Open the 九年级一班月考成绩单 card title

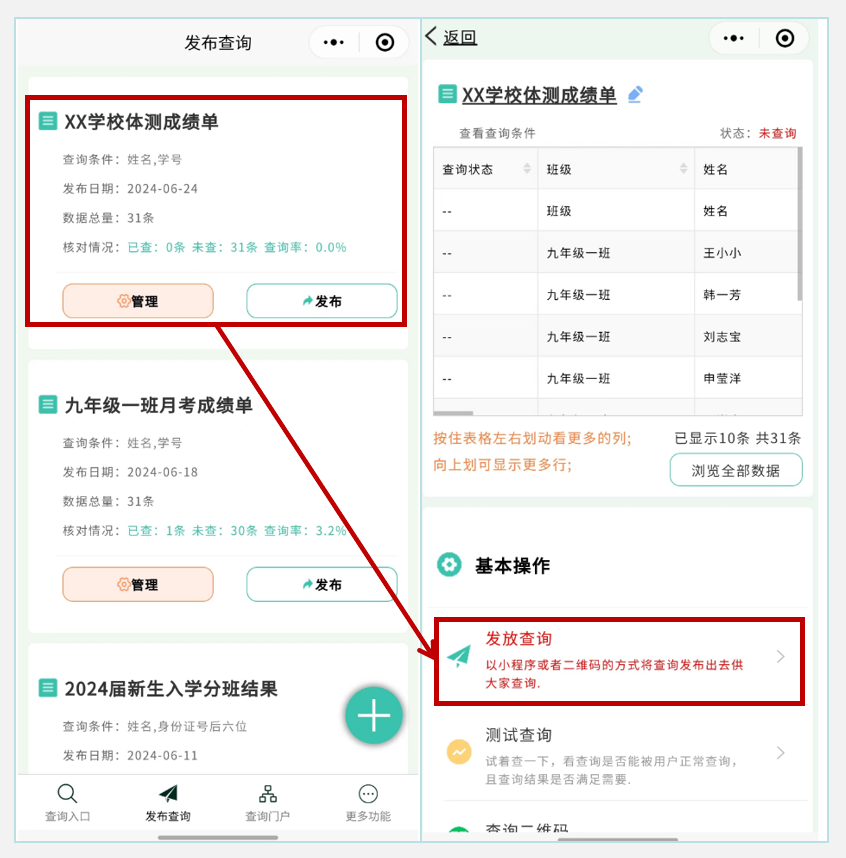tap(159, 405)
